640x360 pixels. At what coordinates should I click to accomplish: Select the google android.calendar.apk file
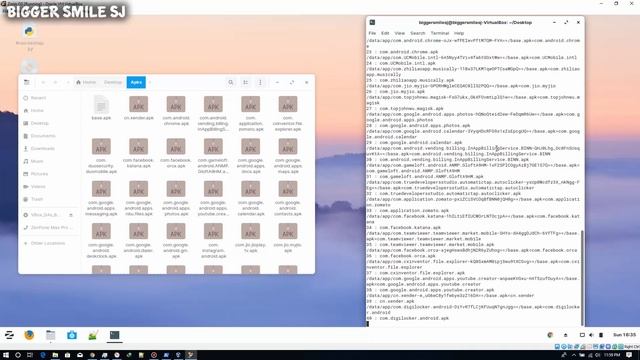251,198
